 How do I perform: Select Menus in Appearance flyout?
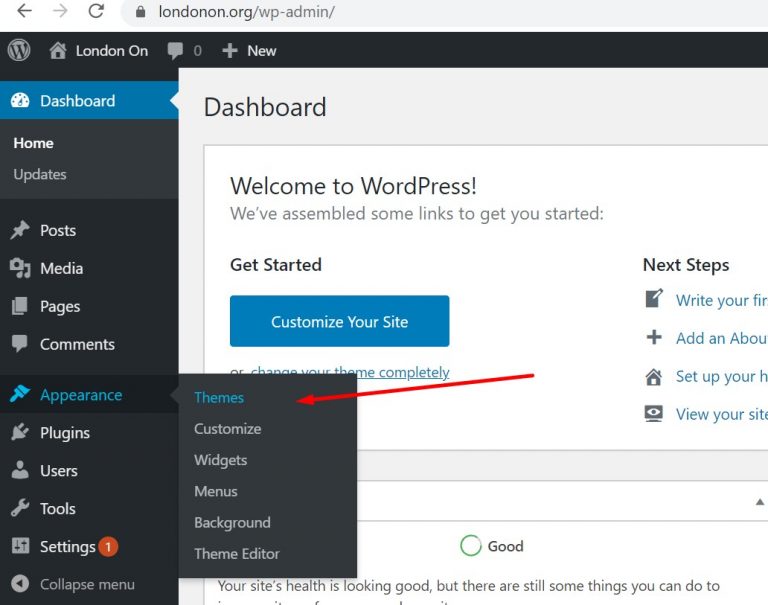[216, 491]
